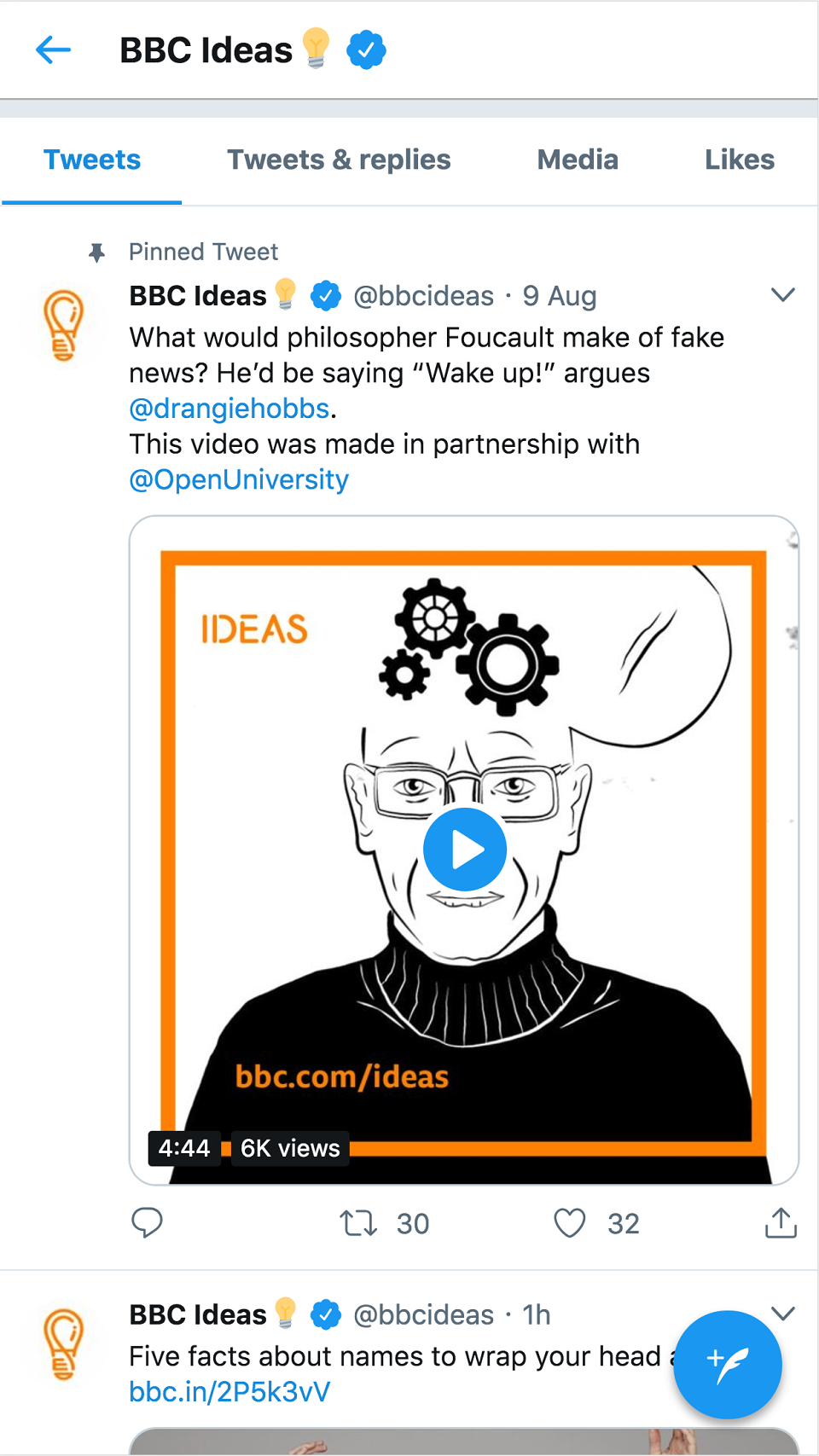This screenshot has width=819, height=1456.
Task: Click the reply icon on pinned tweet
Action: coord(147,1222)
